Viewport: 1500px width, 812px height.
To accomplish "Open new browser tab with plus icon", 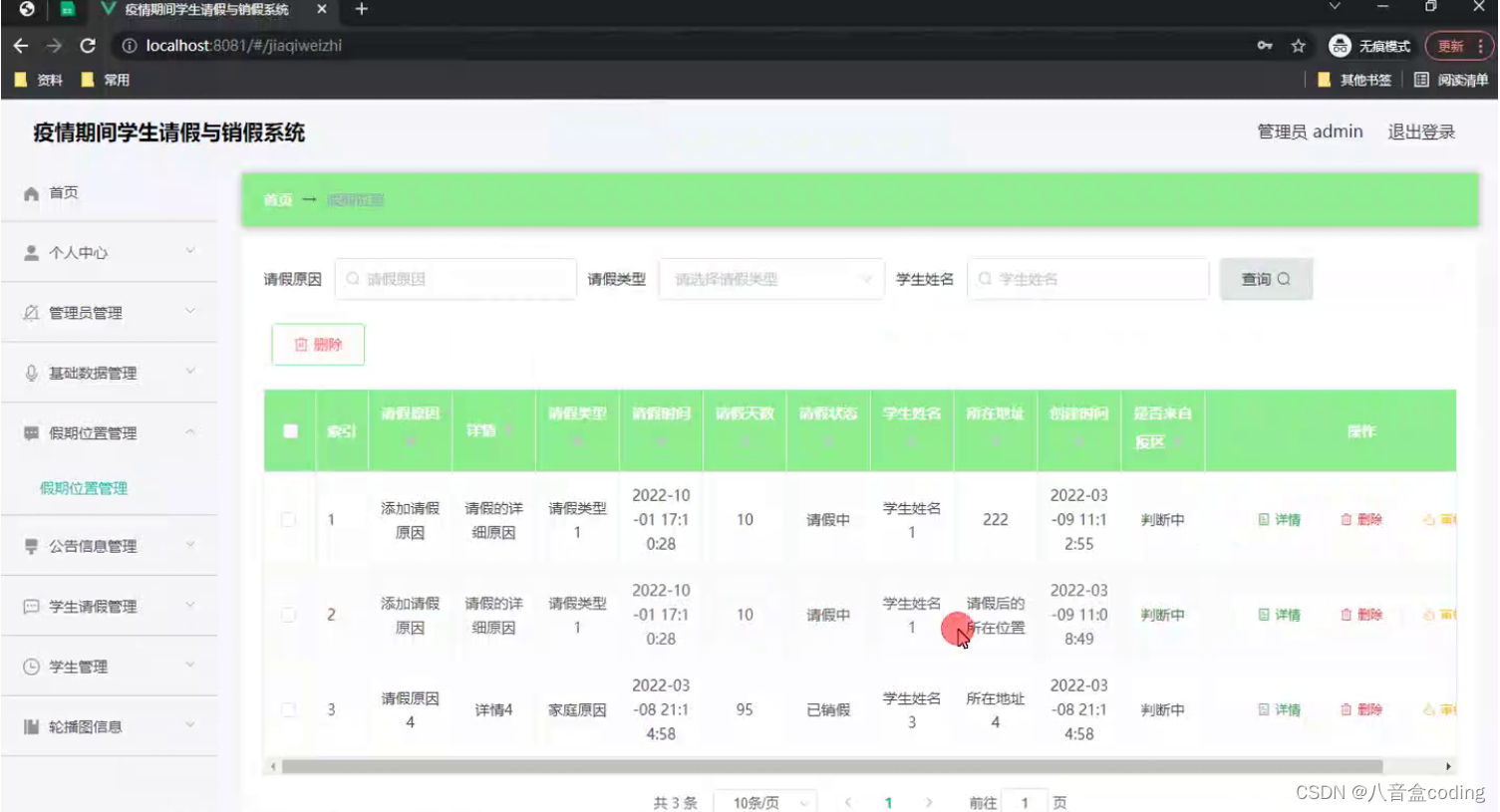I will click(362, 9).
